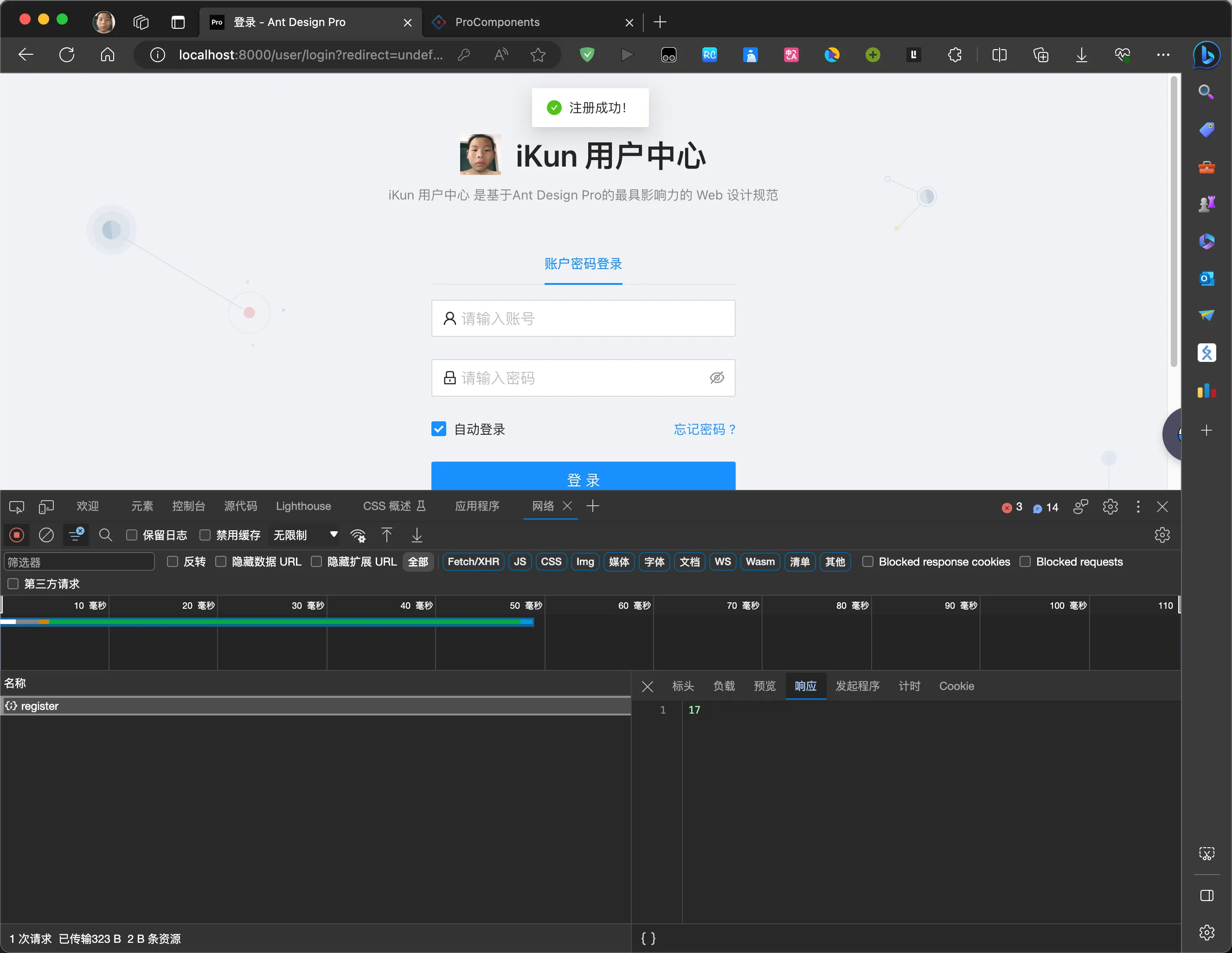Viewport: 1232px width, 953px height.
Task: Open Outlook in the Edge sidebar
Action: coord(1206,278)
